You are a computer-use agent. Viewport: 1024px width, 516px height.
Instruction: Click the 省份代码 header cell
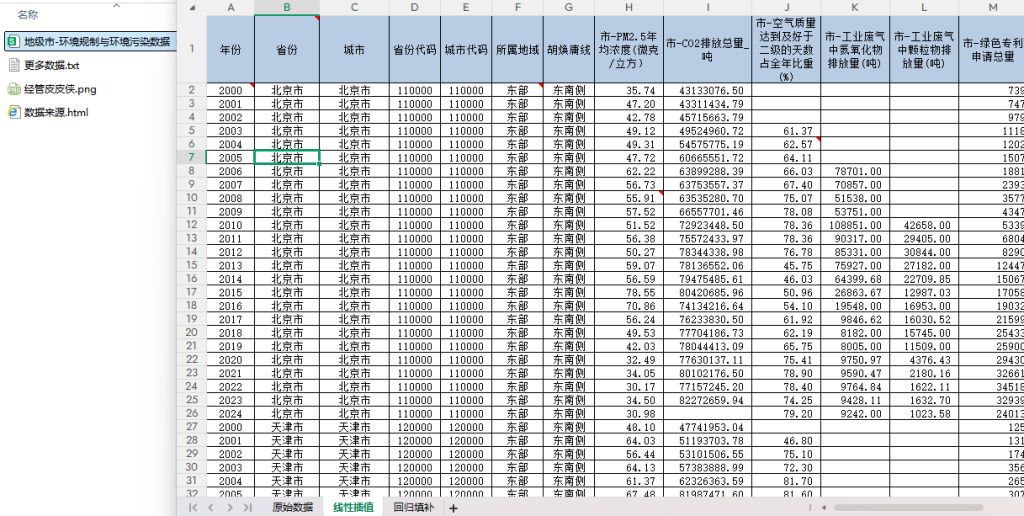[415, 49]
